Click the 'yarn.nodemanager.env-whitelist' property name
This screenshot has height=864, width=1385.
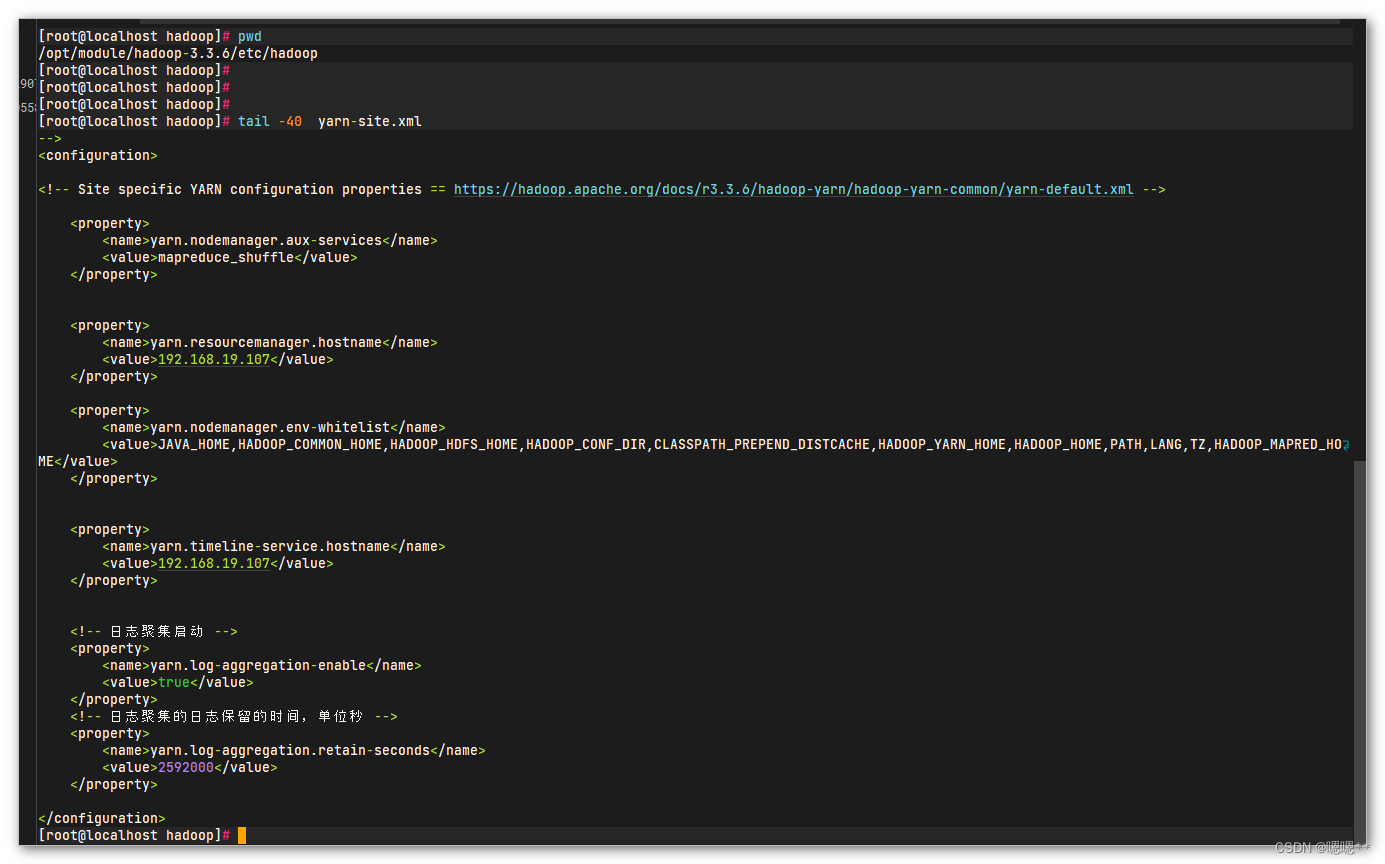coord(270,427)
